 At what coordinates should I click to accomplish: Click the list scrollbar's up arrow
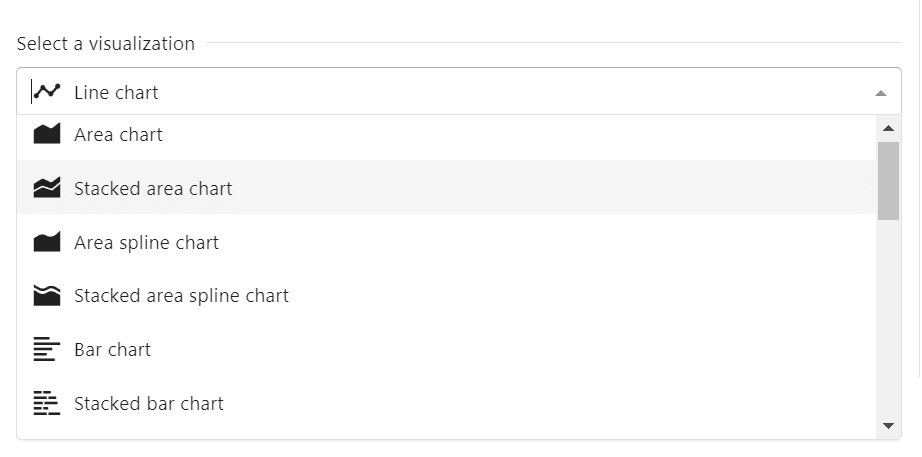(888, 128)
